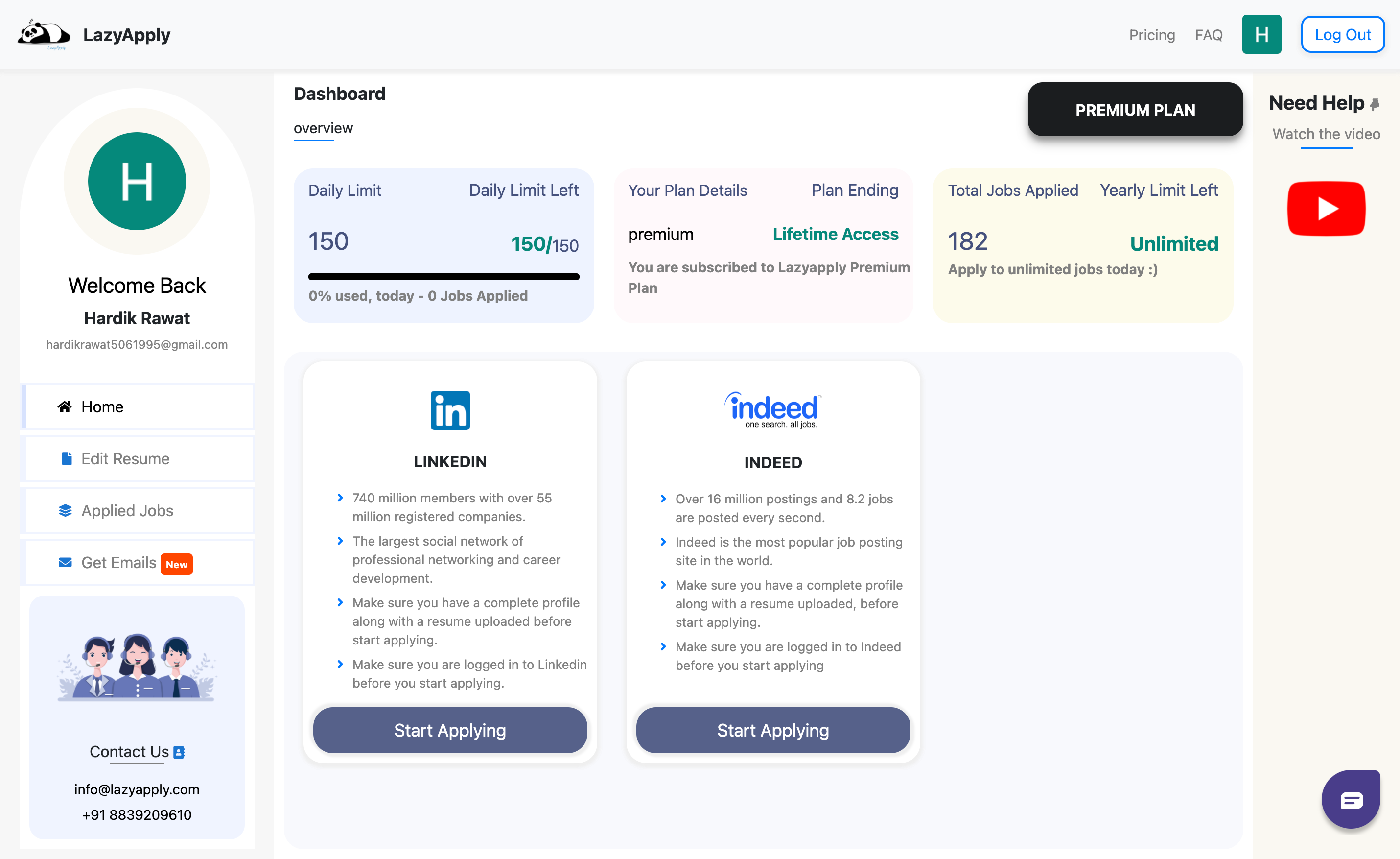
Task: Click the Contact Us card icon
Action: (x=179, y=752)
